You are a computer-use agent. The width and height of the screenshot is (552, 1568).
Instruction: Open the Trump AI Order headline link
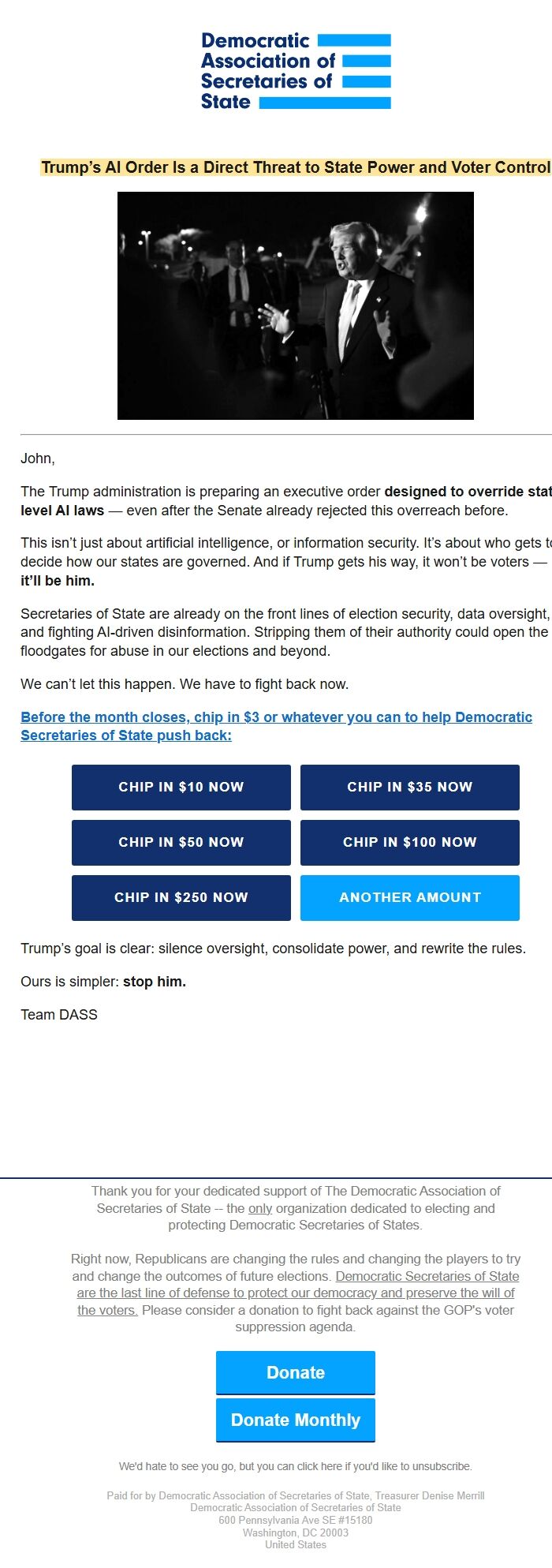pyautogui.click(x=296, y=167)
